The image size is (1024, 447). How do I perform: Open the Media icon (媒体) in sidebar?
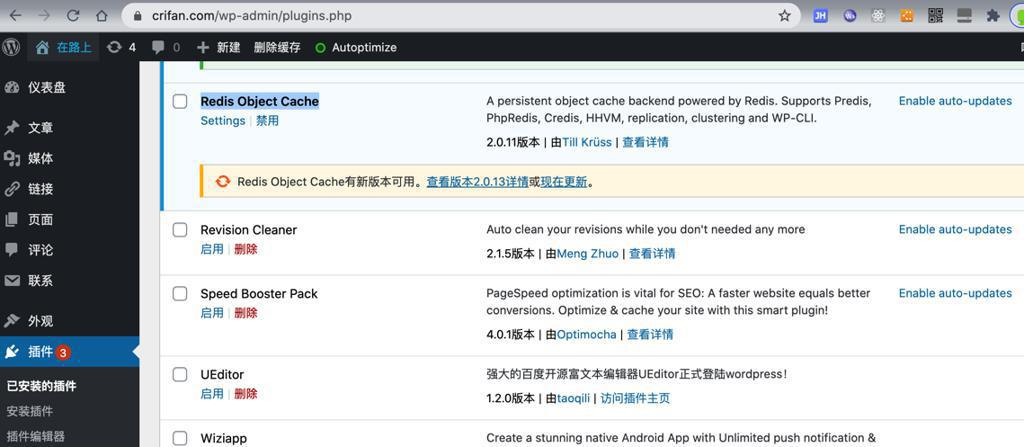click(12, 158)
